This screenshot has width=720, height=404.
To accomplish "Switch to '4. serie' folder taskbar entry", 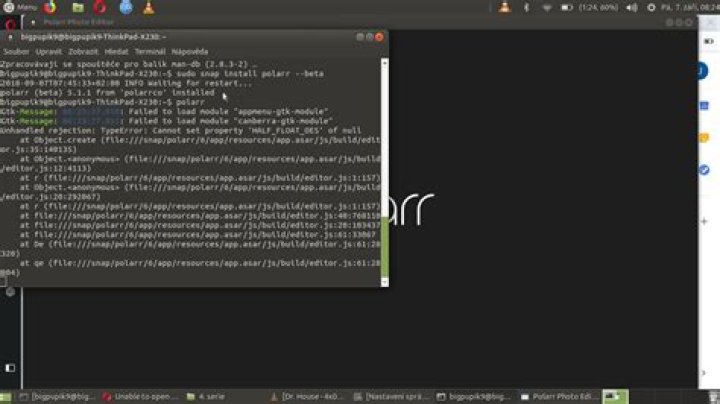I will (206, 397).
